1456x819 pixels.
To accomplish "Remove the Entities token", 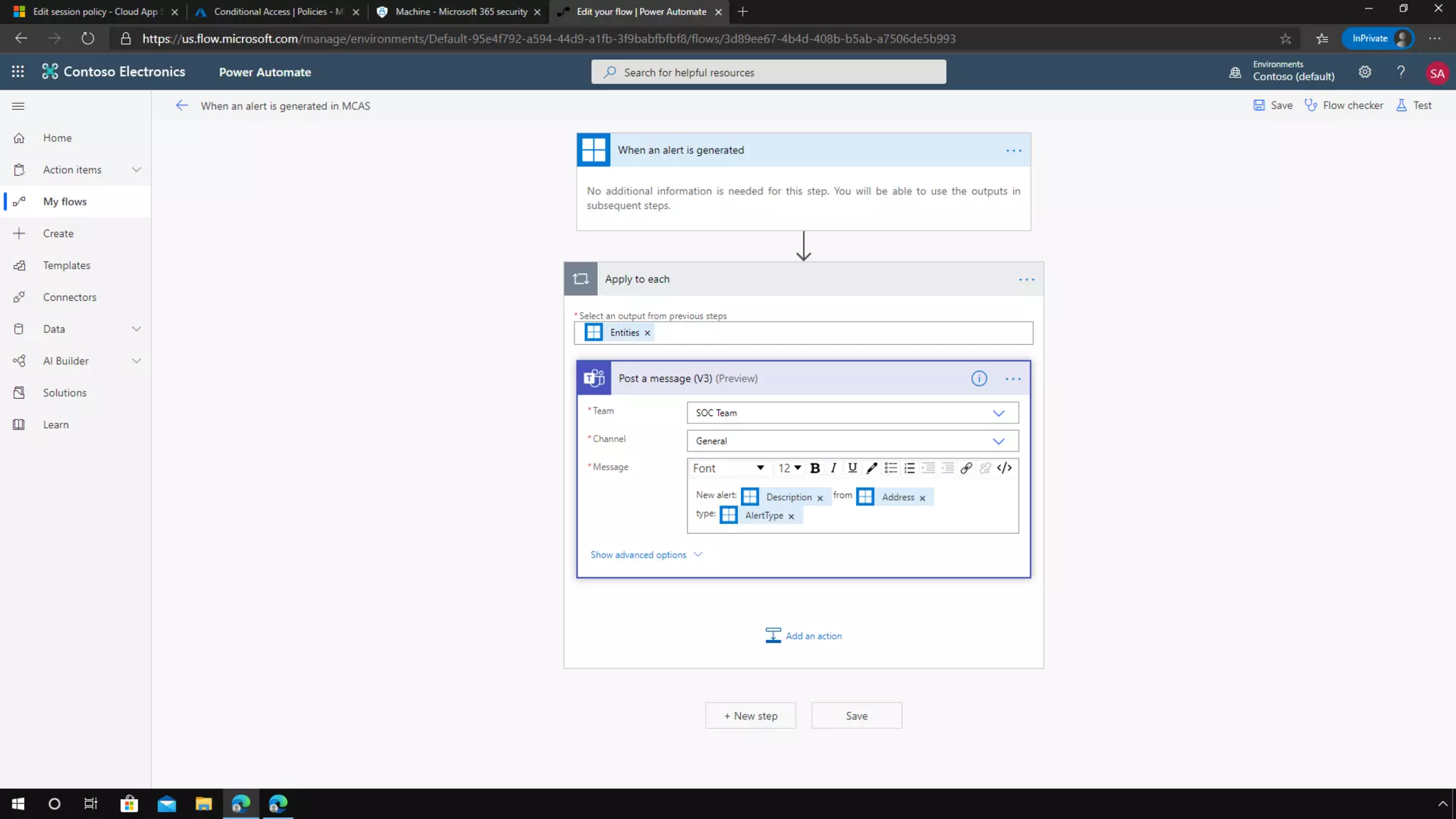I will [x=647, y=333].
